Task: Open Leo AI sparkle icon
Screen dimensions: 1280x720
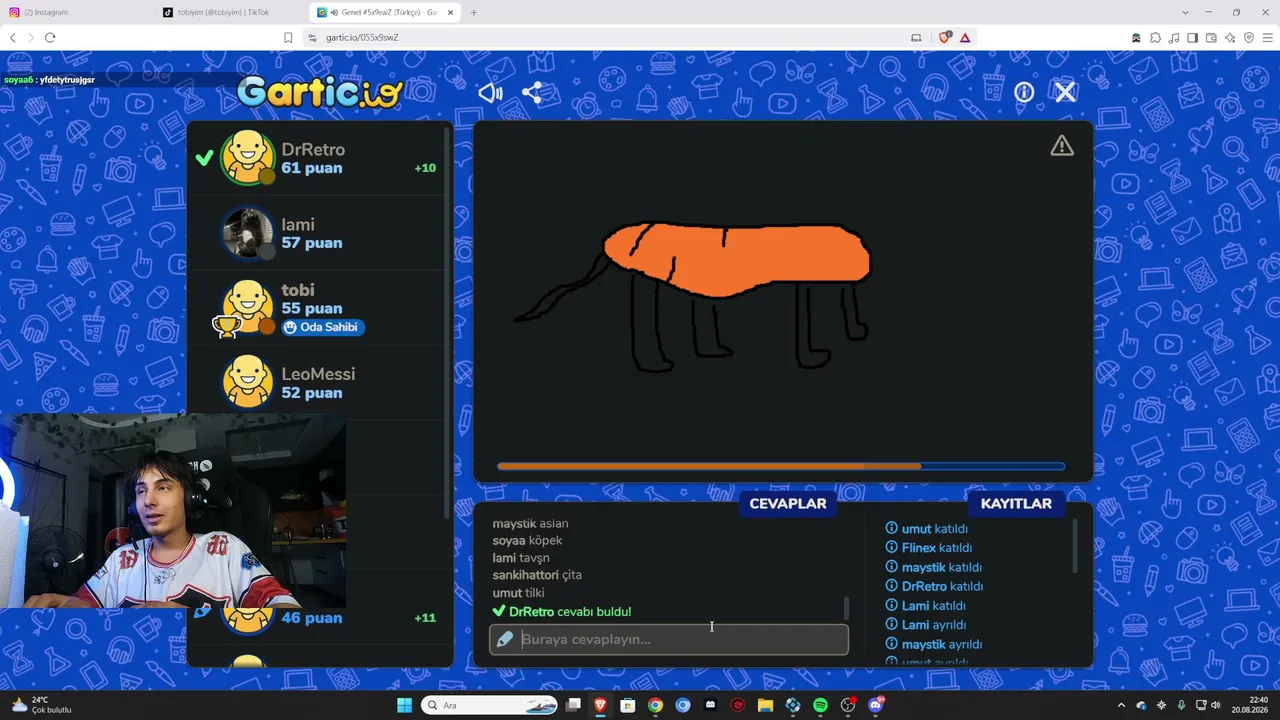Action: (1230, 37)
